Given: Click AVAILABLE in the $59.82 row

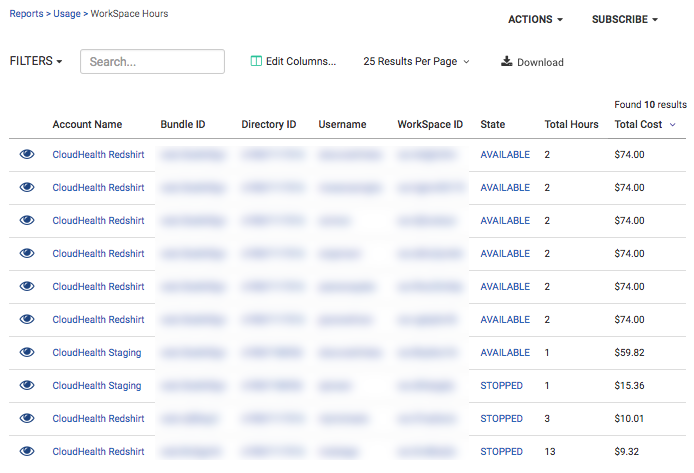Looking at the screenshot, I should click(505, 353).
